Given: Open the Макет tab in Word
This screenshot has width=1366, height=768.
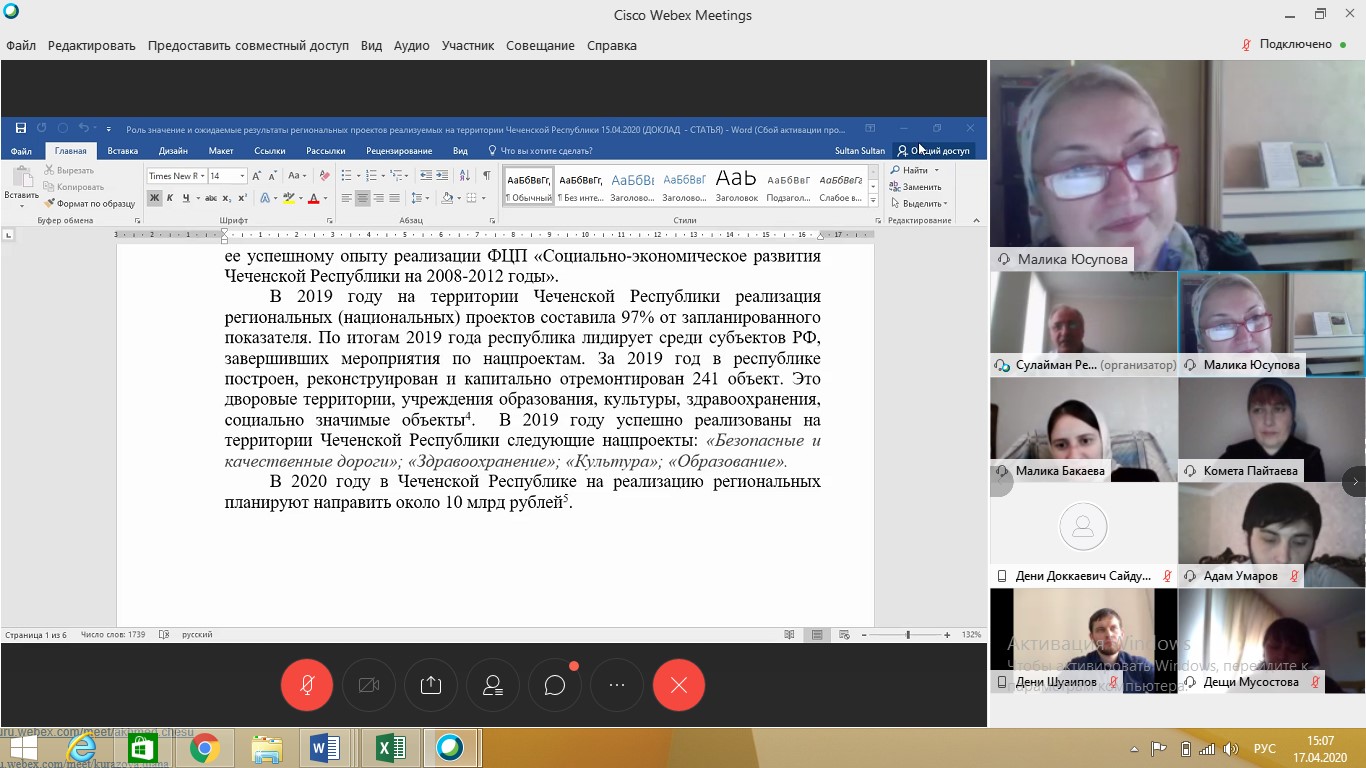Looking at the screenshot, I should (221, 151).
